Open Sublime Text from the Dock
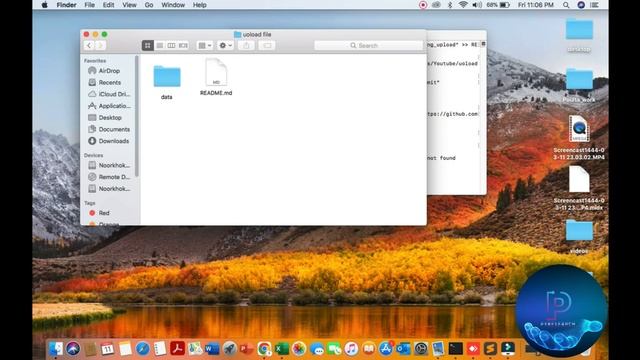 (x=490, y=349)
